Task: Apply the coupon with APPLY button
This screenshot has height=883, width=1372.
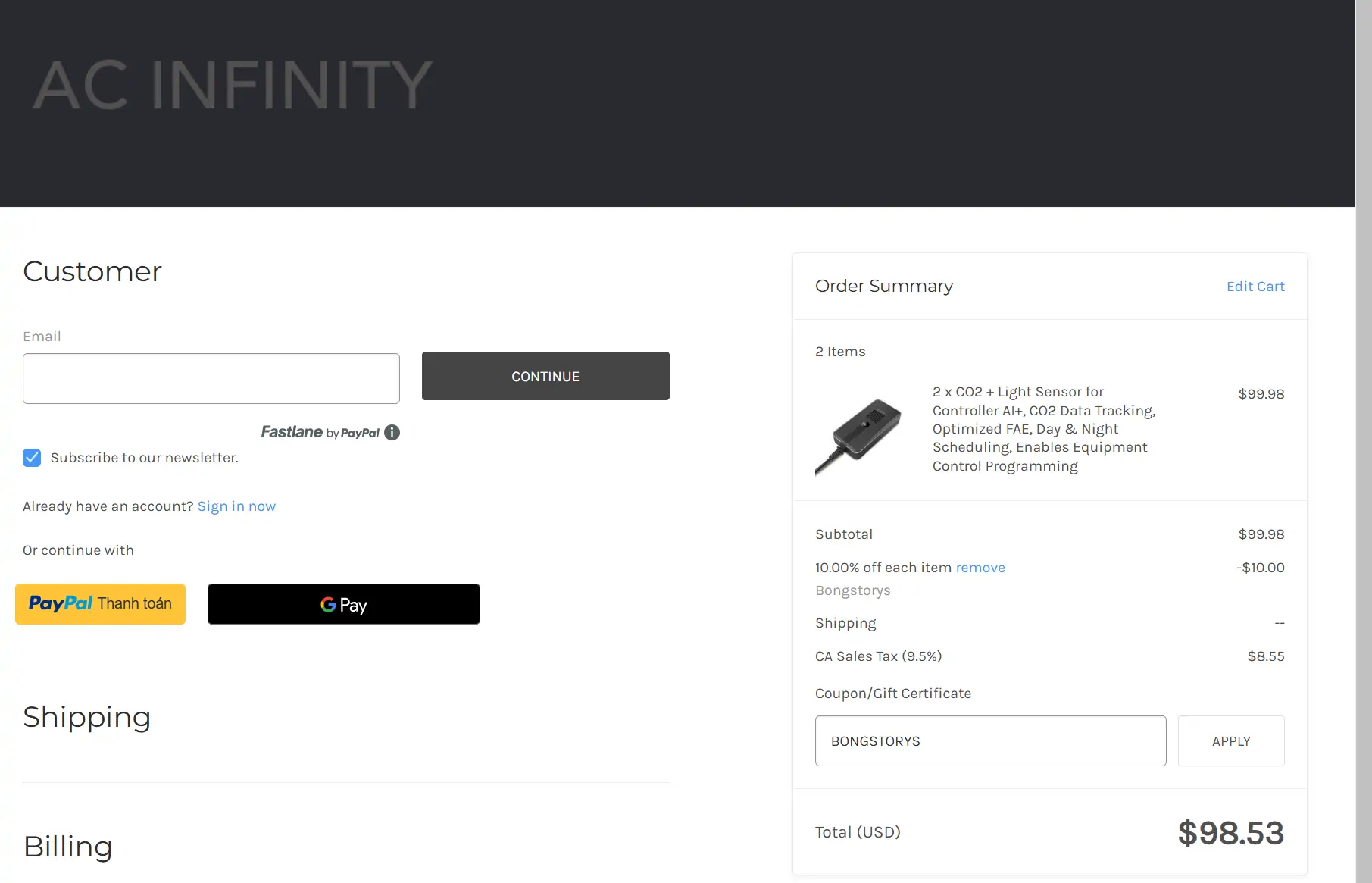Action: (x=1231, y=741)
